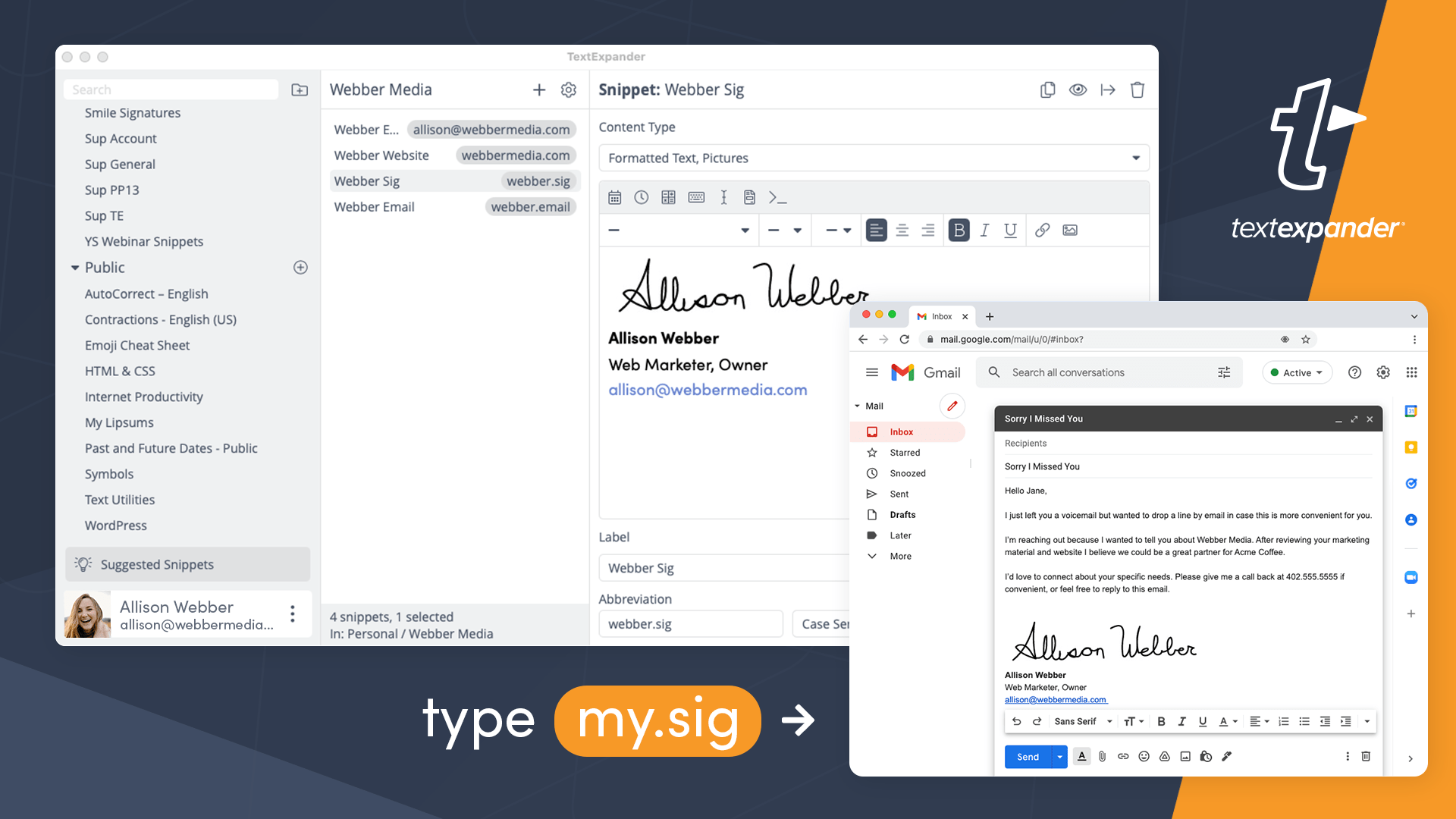The height and width of the screenshot is (819, 1456).
Task: Open the Drafts folder in Gmail
Action: [902, 514]
